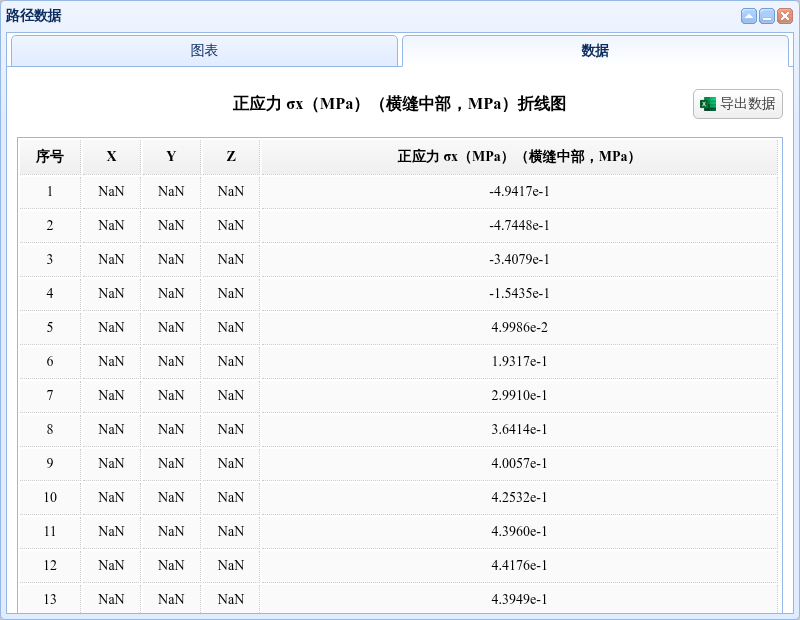Click the 序号 column header

point(49,156)
